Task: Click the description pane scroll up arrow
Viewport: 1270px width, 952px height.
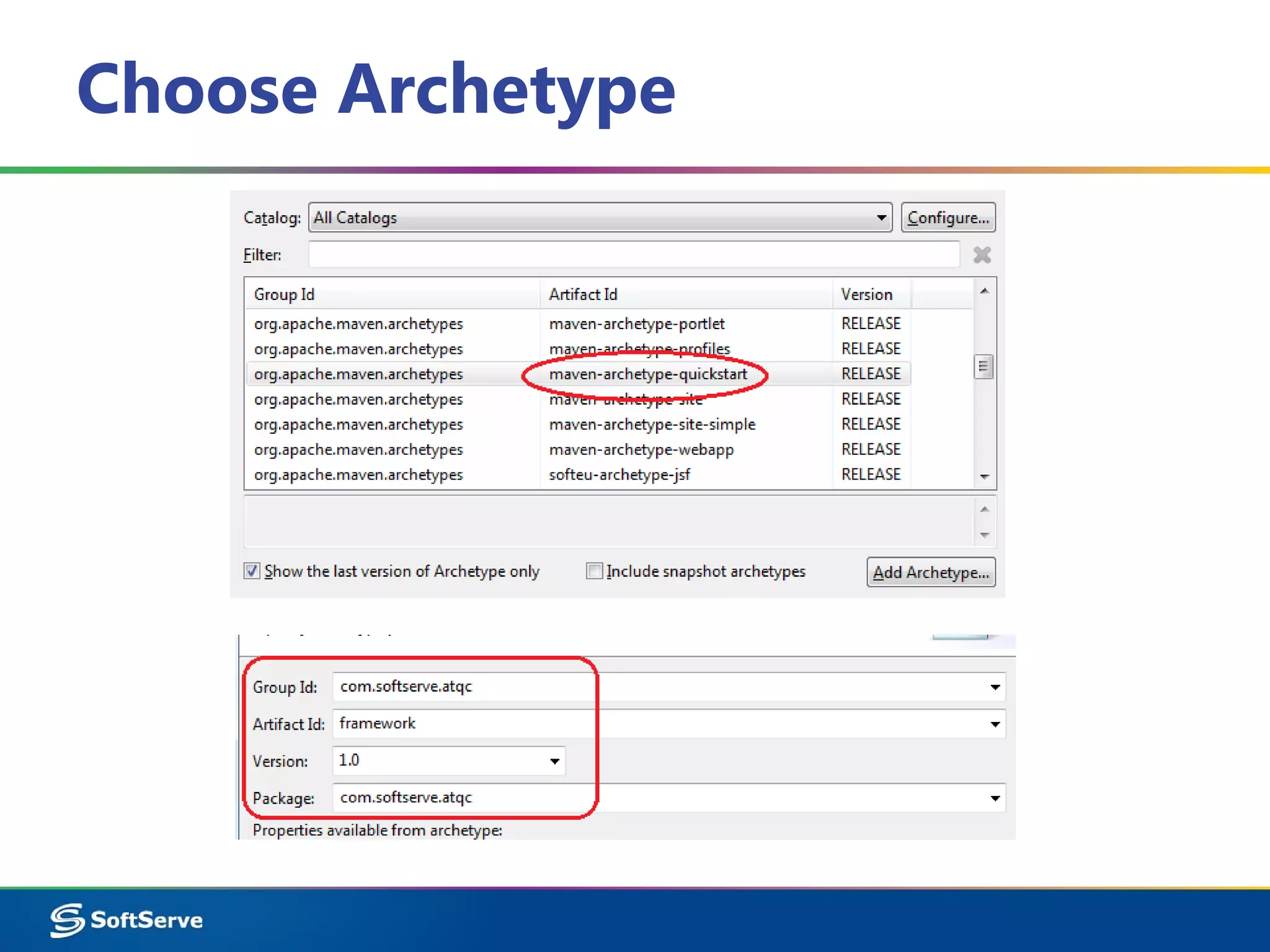Action: [x=984, y=509]
